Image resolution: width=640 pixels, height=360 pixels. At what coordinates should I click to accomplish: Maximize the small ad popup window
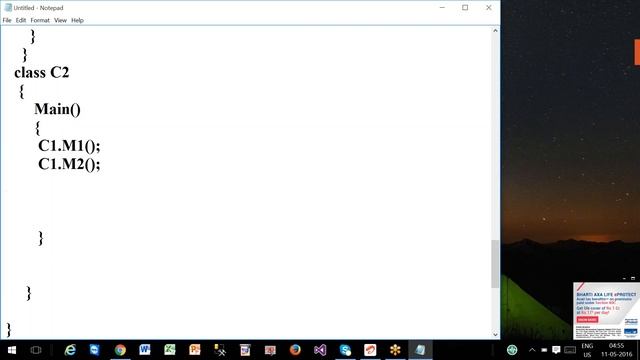633,278
